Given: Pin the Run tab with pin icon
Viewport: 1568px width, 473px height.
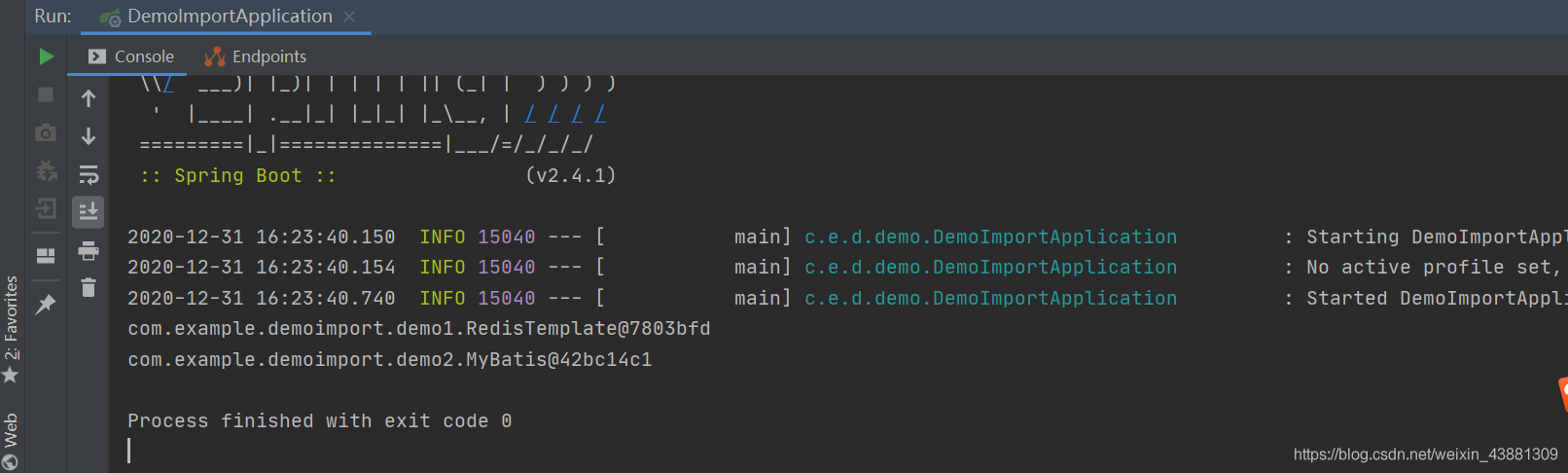Looking at the screenshot, I should 46,305.
